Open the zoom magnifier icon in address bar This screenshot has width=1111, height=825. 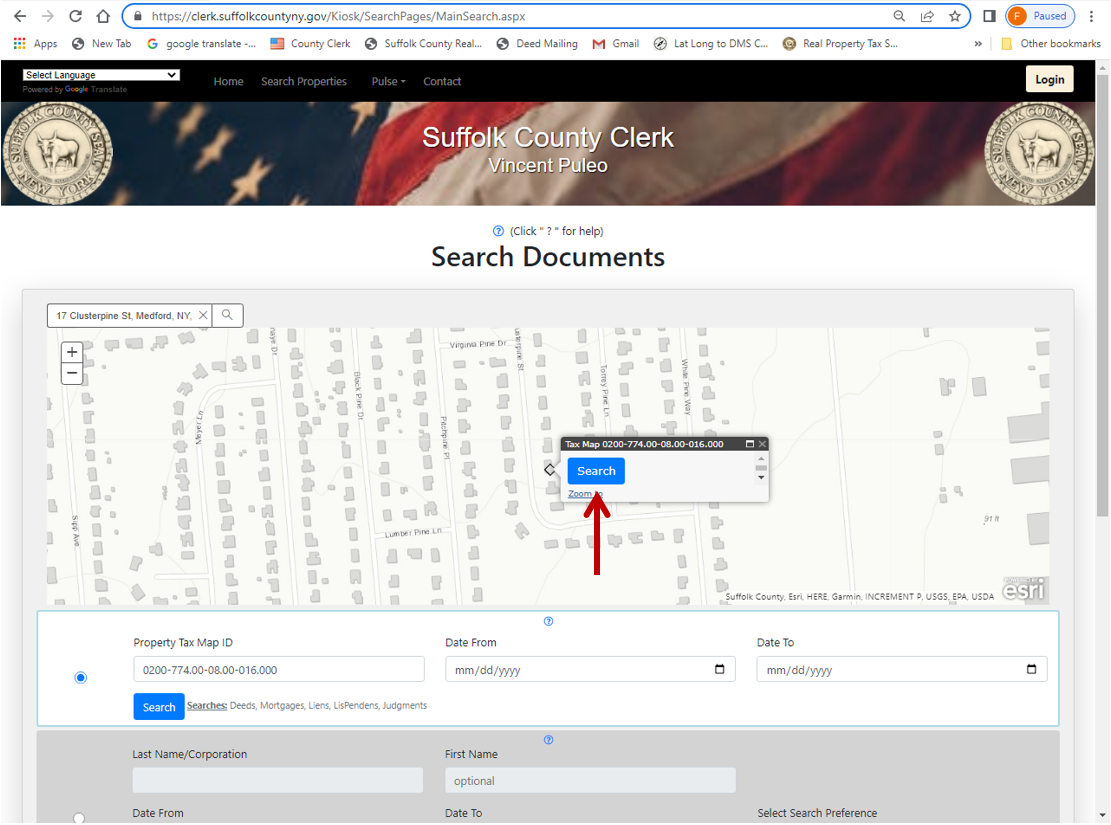click(x=898, y=16)
